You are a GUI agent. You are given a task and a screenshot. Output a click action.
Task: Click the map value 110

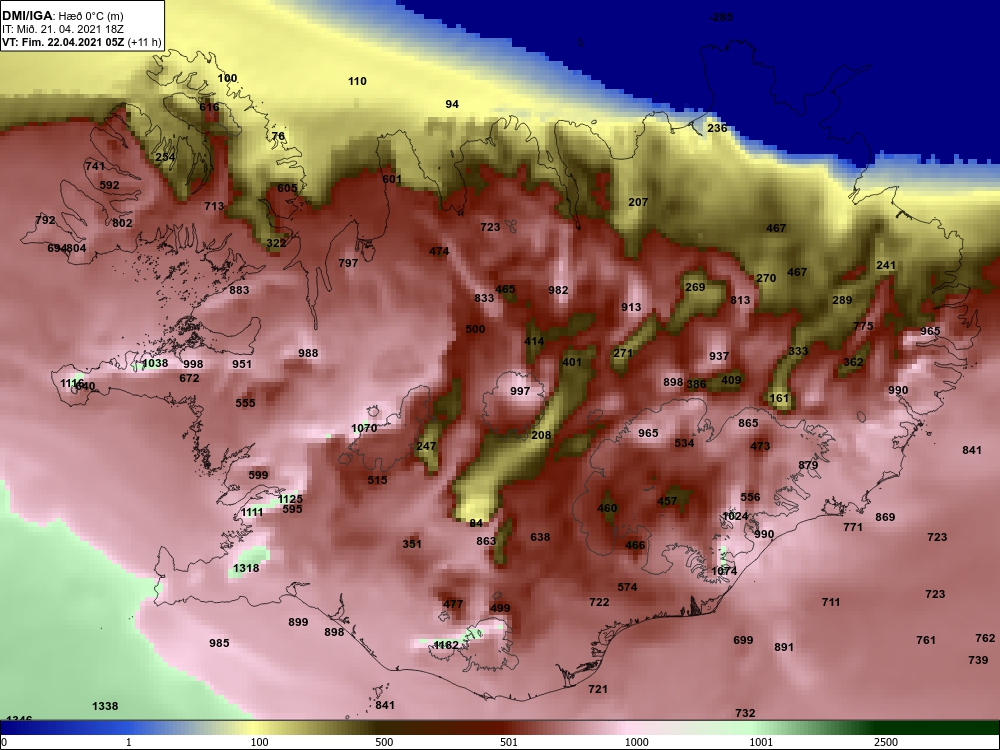click(x=357, y=81)
